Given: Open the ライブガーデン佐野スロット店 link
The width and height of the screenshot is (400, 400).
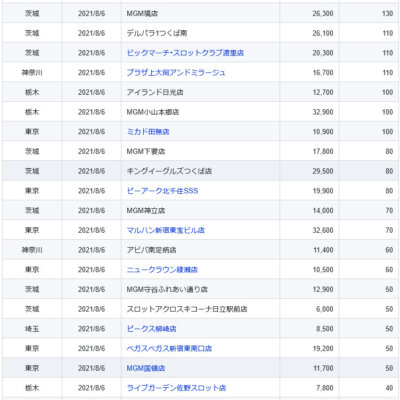Looking at the screenshot, I should coord(176,388).
